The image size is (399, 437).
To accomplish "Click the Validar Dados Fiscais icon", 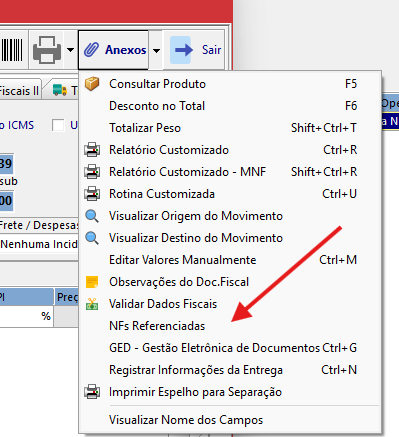I will (92, 304).
